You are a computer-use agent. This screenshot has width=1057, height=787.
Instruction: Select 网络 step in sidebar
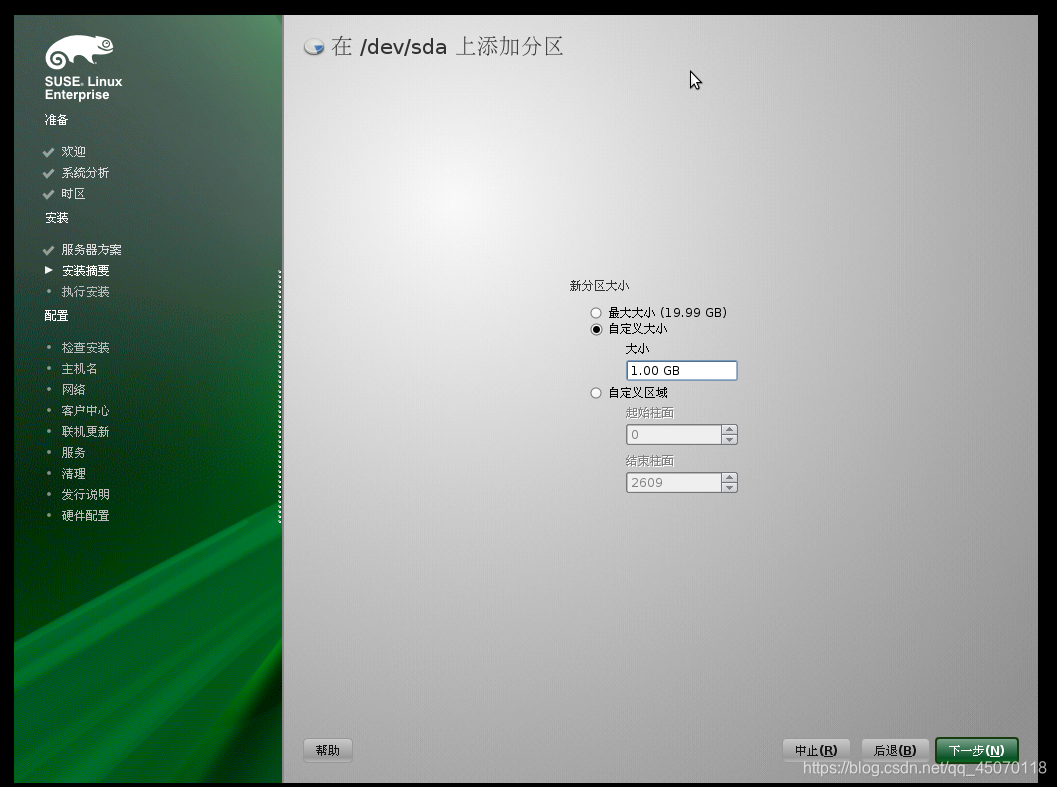(x=73, y=389)
